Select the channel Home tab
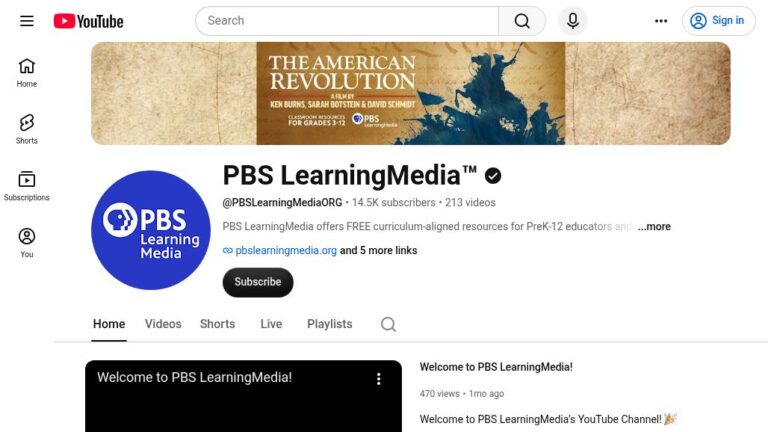 pyautogui.click(x=109, y=324)
